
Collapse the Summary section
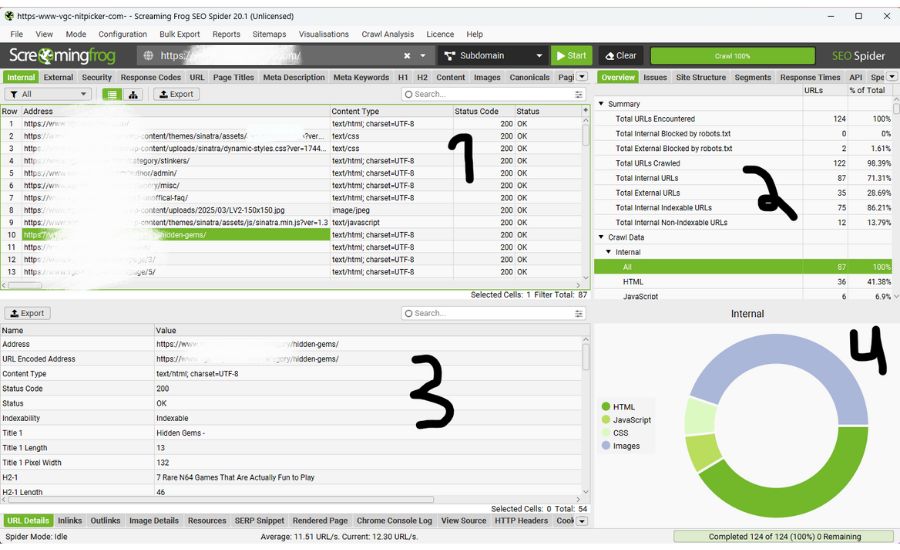pos(602,104)
